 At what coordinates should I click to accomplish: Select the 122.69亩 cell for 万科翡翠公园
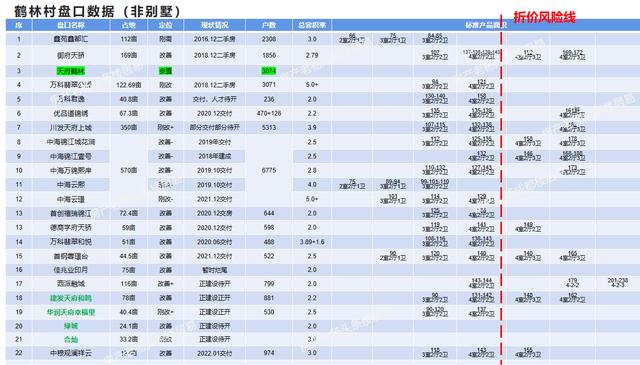(x=129, y=85)
